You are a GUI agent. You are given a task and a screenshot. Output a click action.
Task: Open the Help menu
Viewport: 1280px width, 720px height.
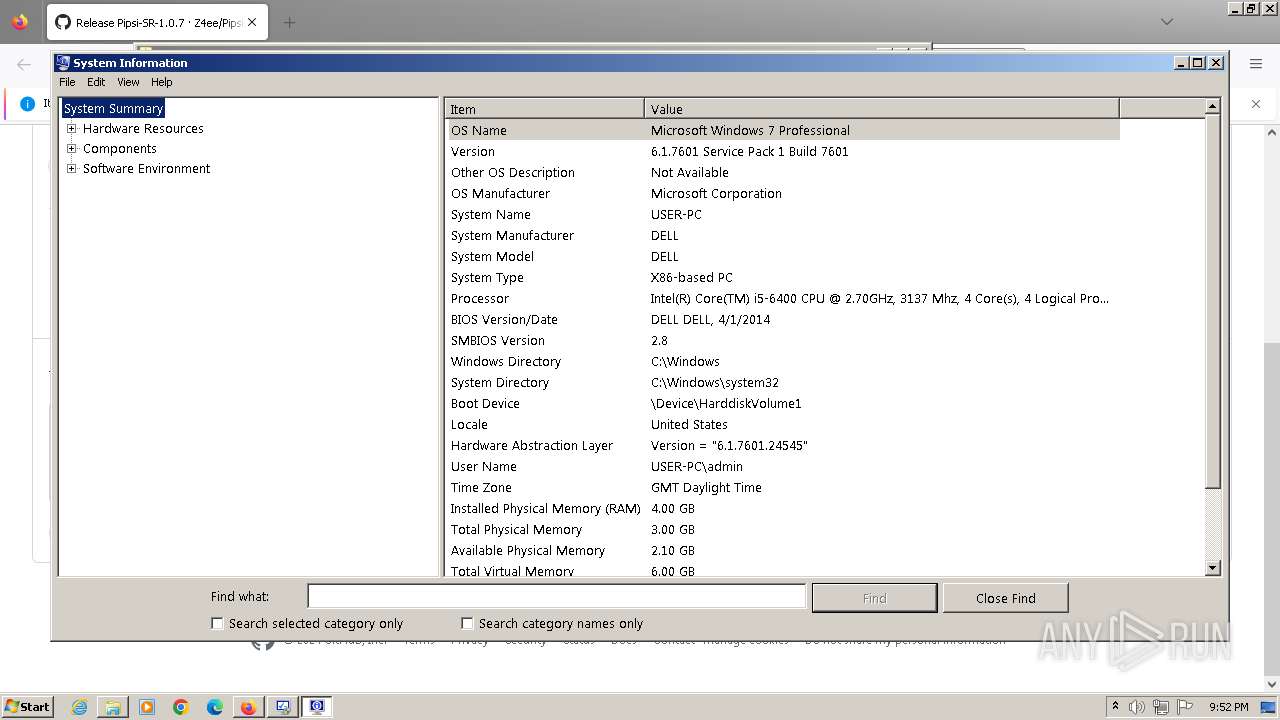162,82
